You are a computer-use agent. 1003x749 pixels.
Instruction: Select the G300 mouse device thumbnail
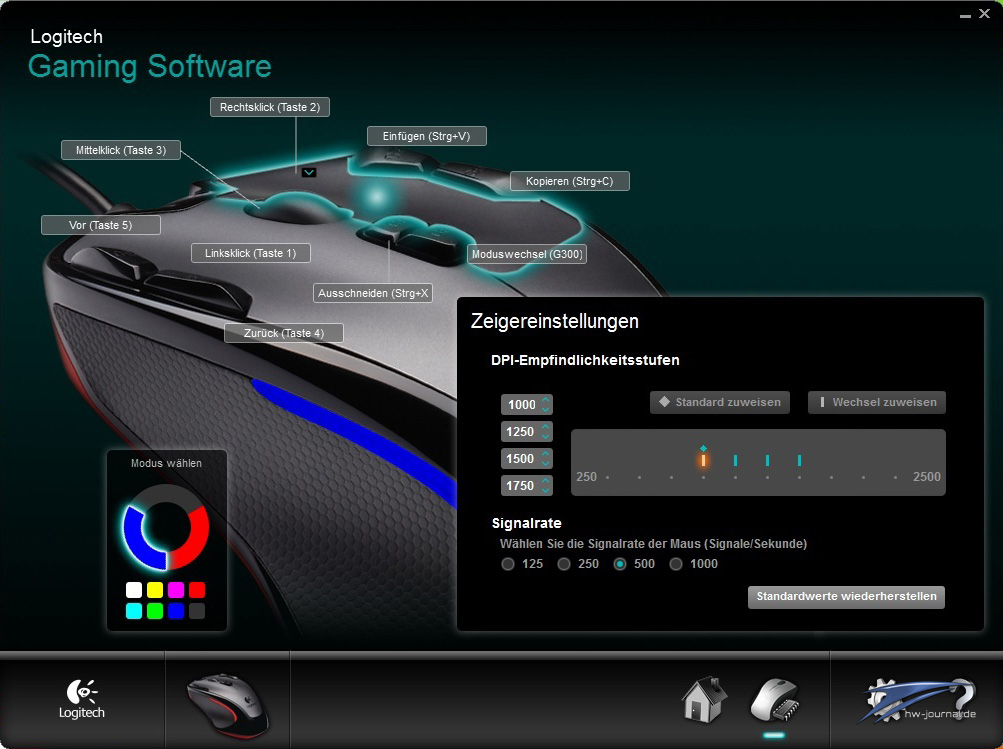coord(228,705)
